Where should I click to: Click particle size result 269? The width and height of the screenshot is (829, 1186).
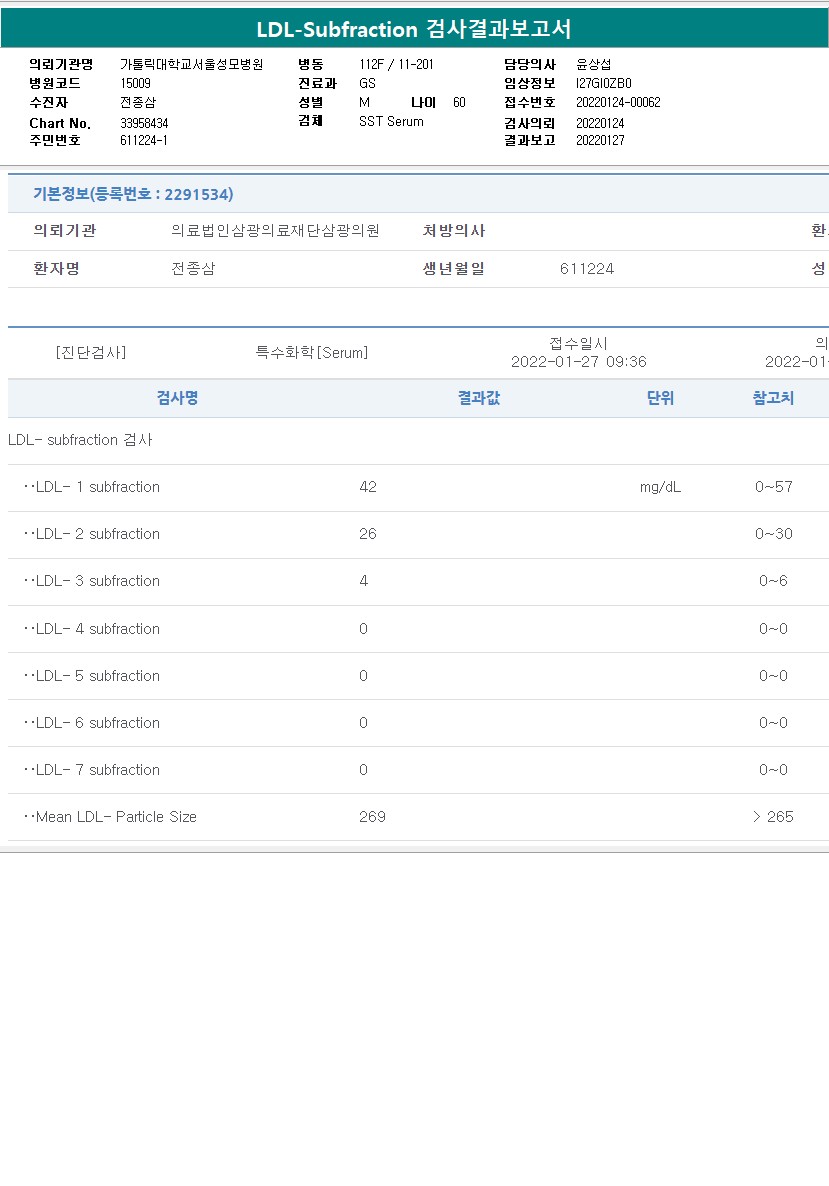coord(372,817)
